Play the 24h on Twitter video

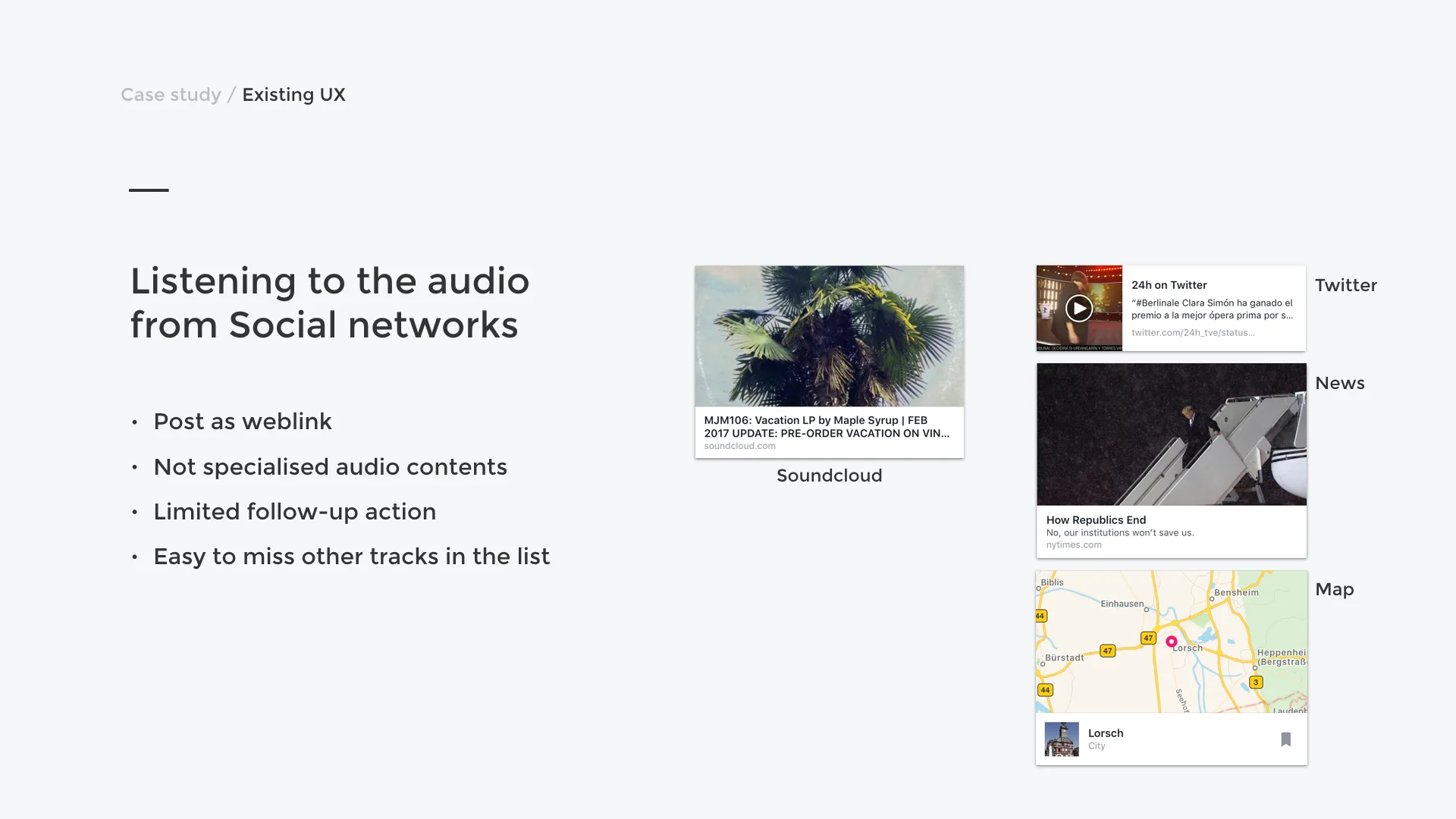click(x=1078, y=308)
